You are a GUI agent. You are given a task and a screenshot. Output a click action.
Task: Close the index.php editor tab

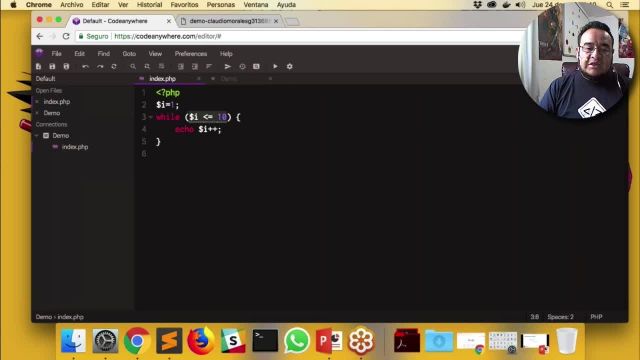[199, 79]
